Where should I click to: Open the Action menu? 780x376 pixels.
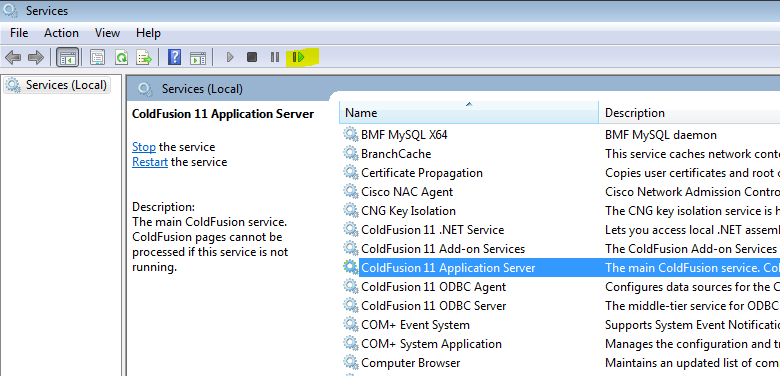[61, 33]
